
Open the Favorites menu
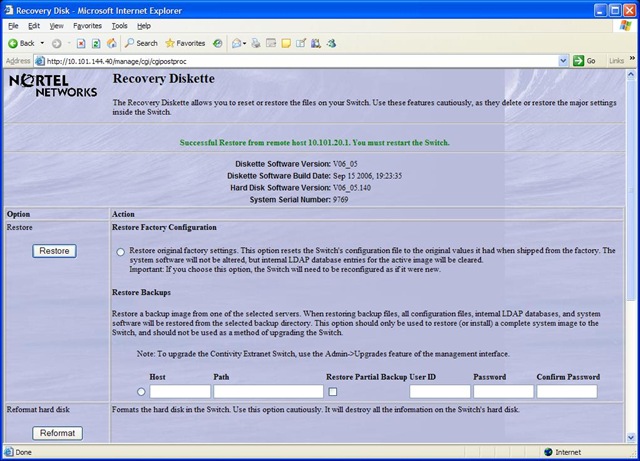pos(87,26)
